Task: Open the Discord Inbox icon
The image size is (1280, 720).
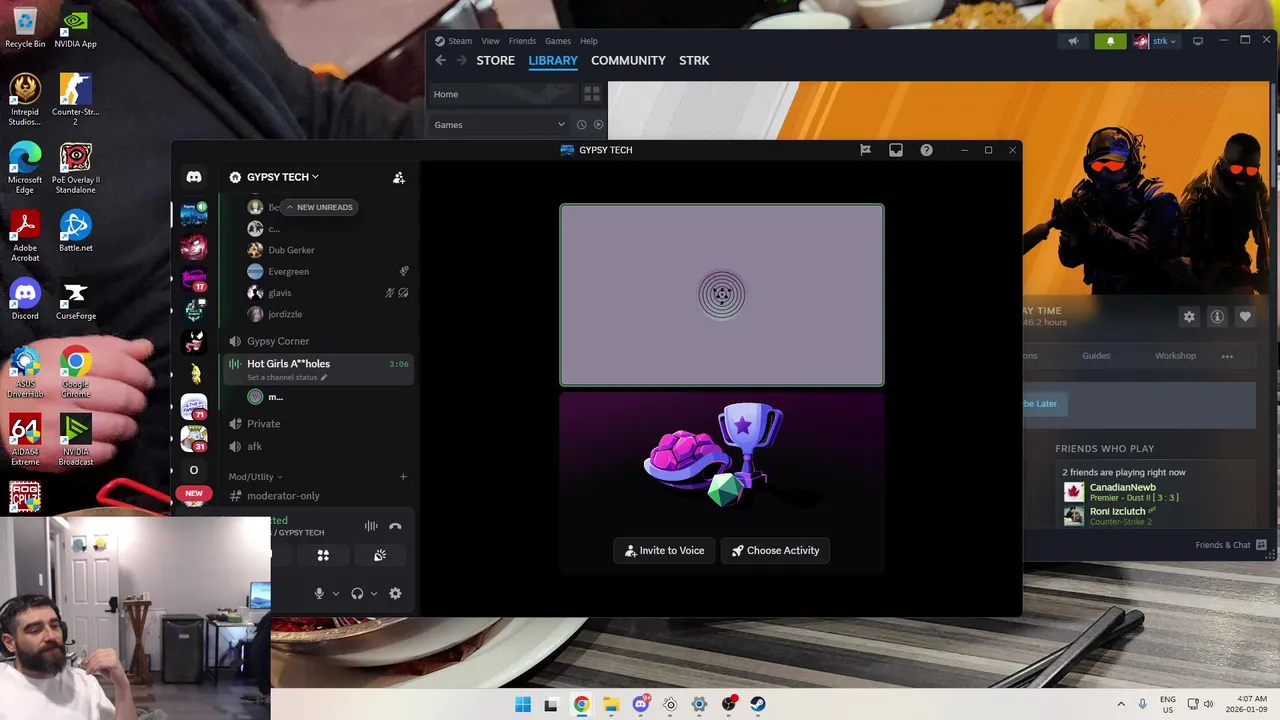Action: coord(896,150)
